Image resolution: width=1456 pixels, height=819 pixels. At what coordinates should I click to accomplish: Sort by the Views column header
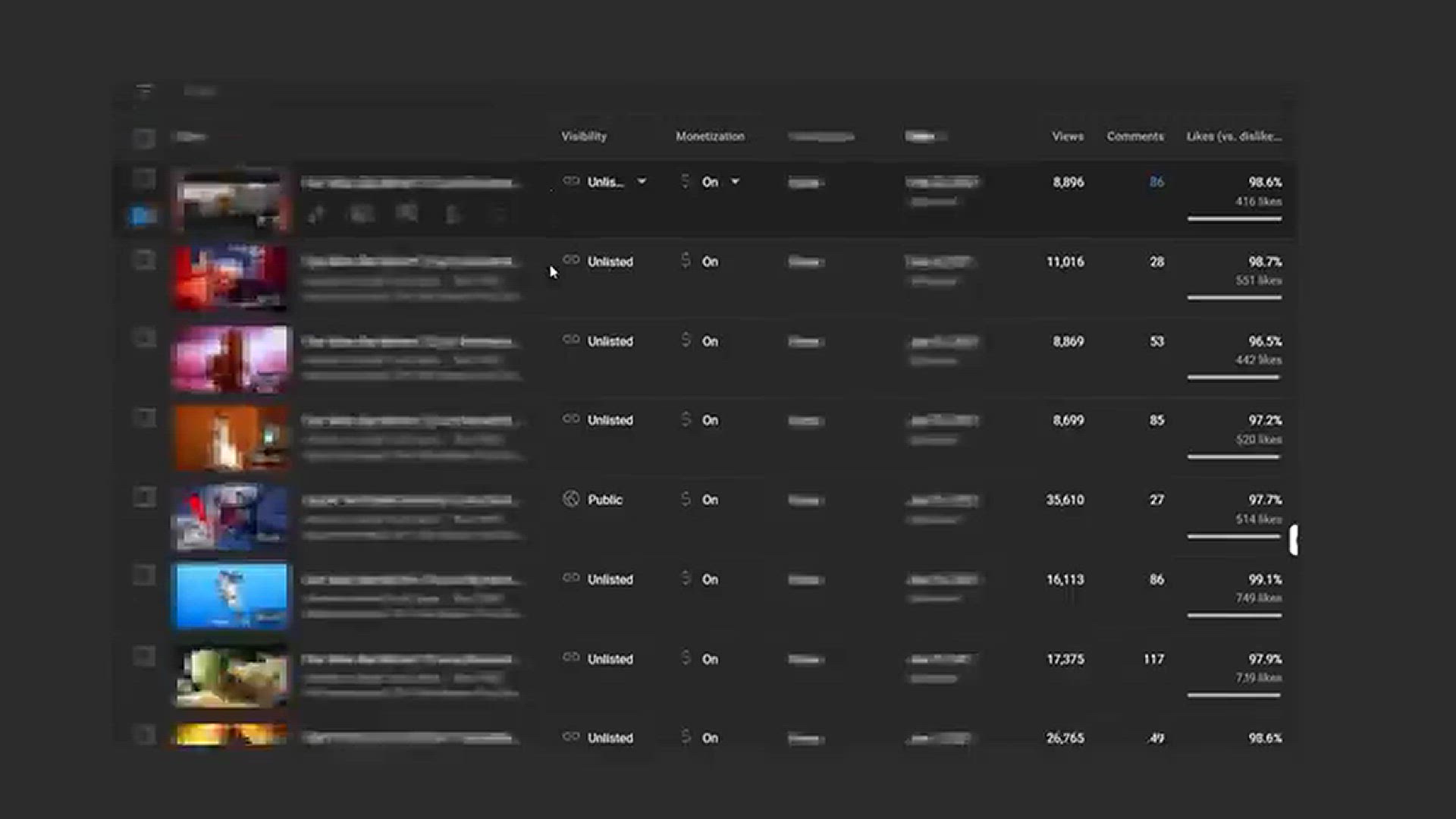tap(1066, 136)
